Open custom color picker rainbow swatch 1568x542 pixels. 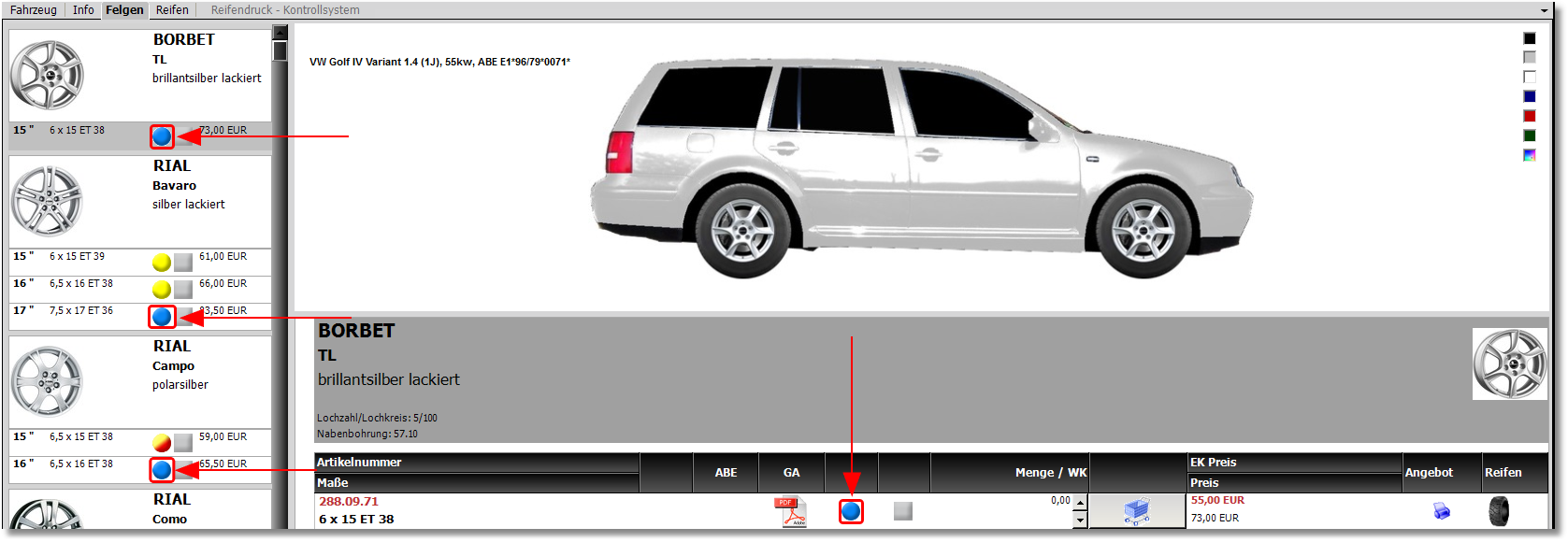1530,155
